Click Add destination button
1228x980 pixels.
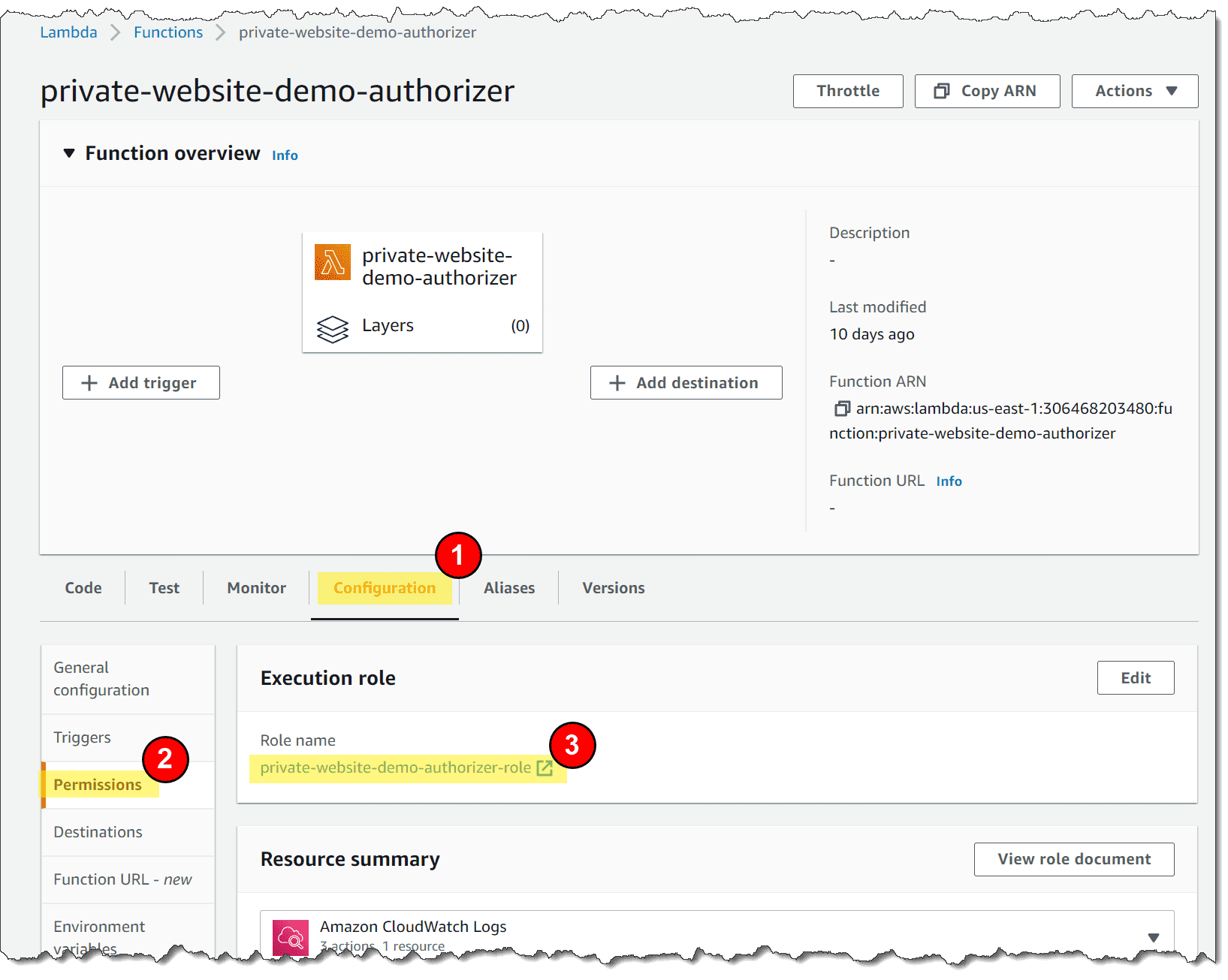[x=686, y=383]
